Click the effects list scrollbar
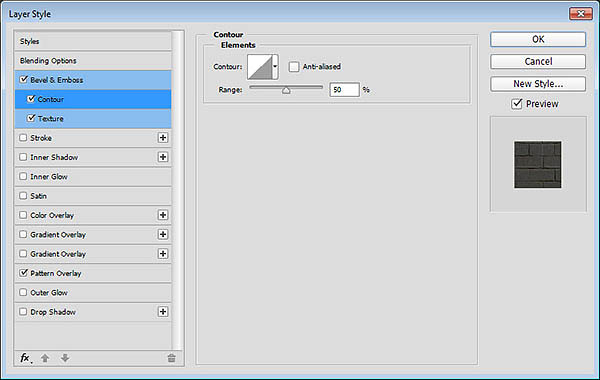The image size is (600, 380). coord(177,190)
